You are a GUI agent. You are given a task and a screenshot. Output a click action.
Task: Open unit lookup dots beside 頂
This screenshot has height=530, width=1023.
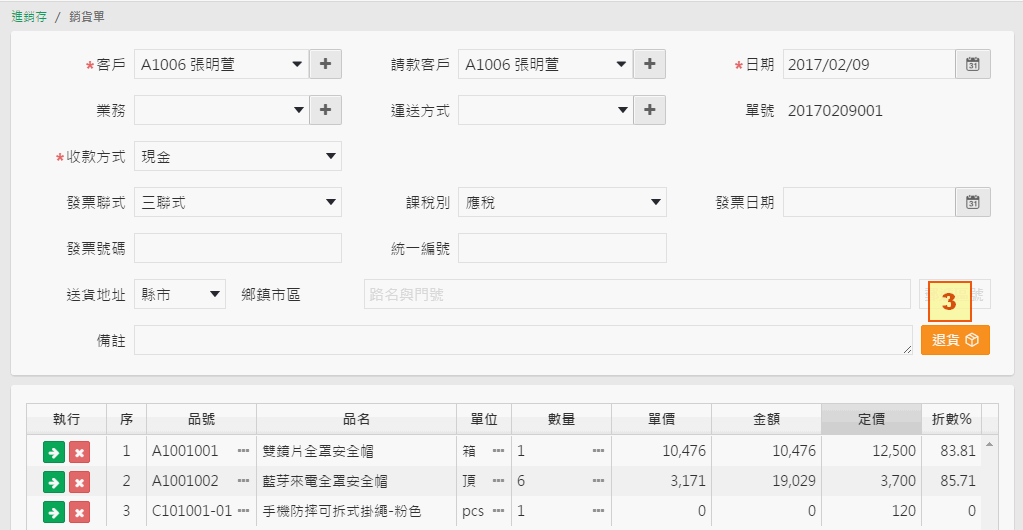tap(498, 481)
